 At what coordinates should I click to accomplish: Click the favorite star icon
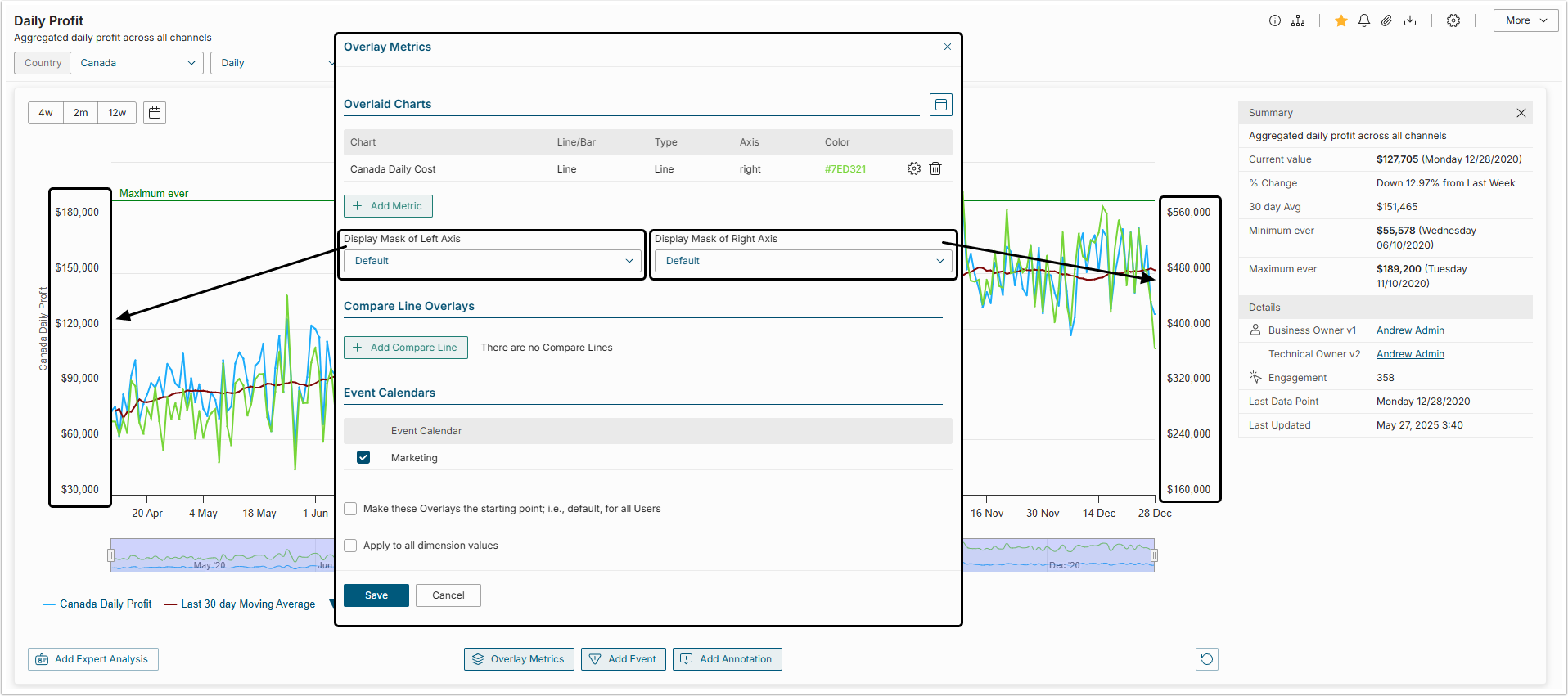[1340, 21]
